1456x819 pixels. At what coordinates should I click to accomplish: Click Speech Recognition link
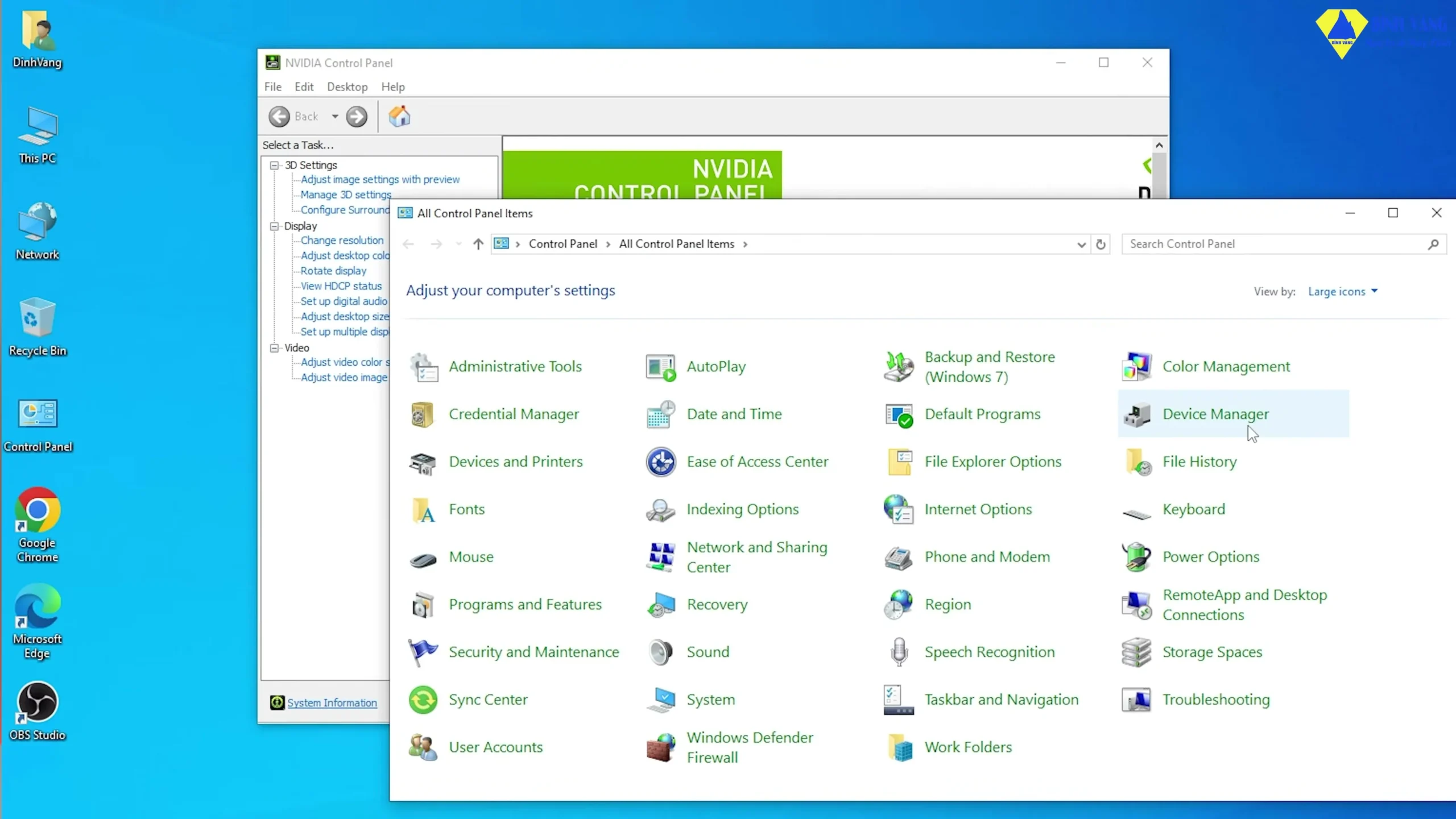(x=990, y=652)
